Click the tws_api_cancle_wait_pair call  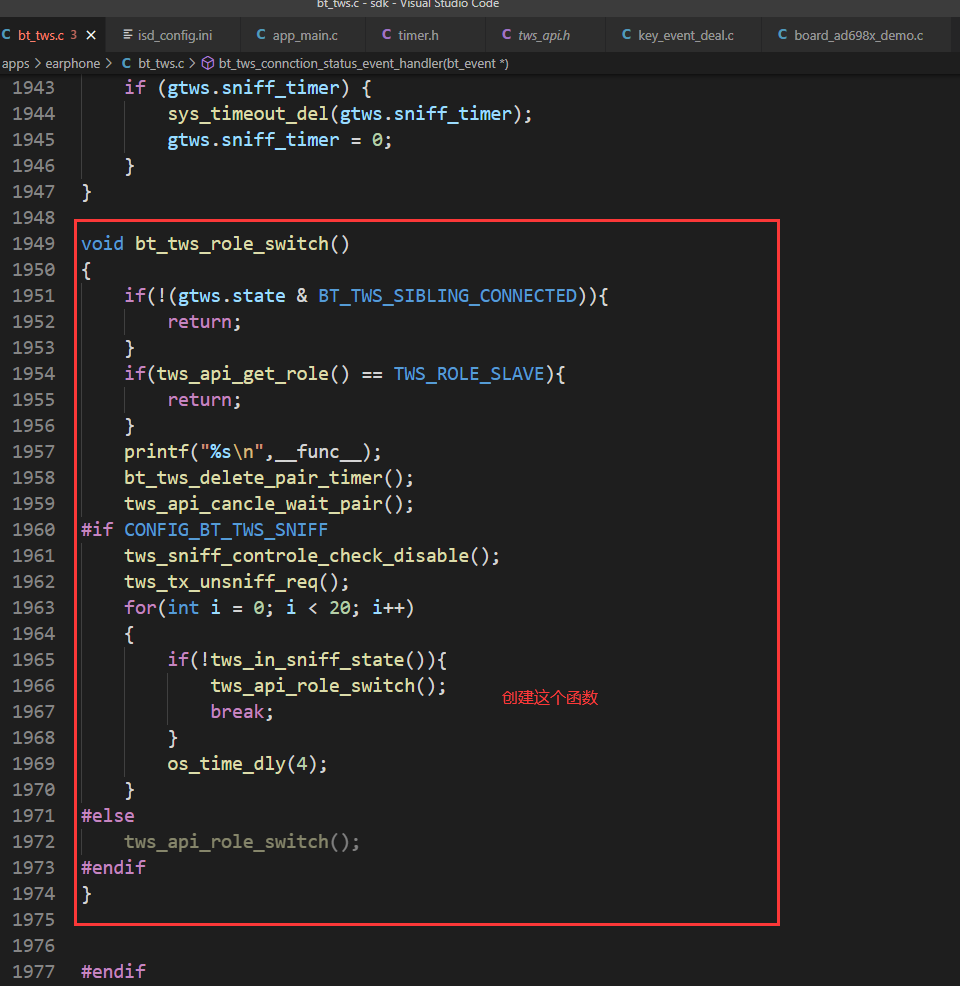pos(253,504)
